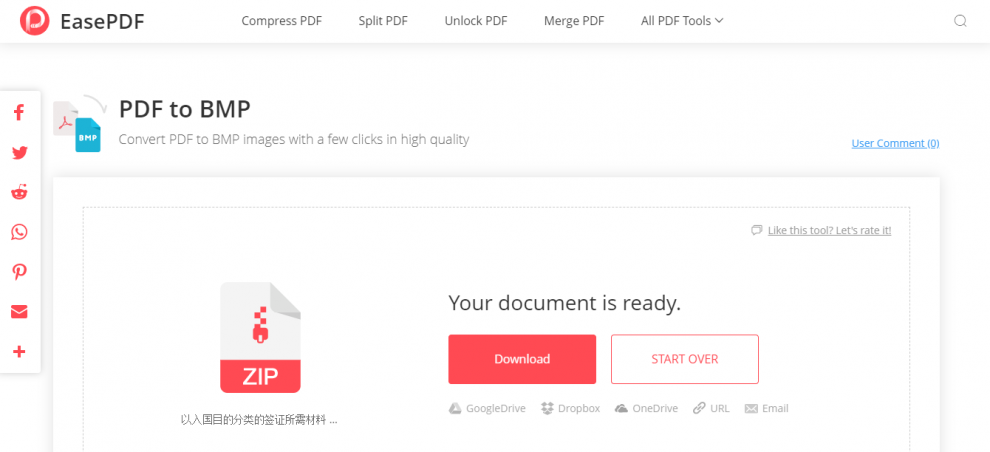990x452 pixels.
Task: Click the EasePDF logo
Action: coord(82,21)
